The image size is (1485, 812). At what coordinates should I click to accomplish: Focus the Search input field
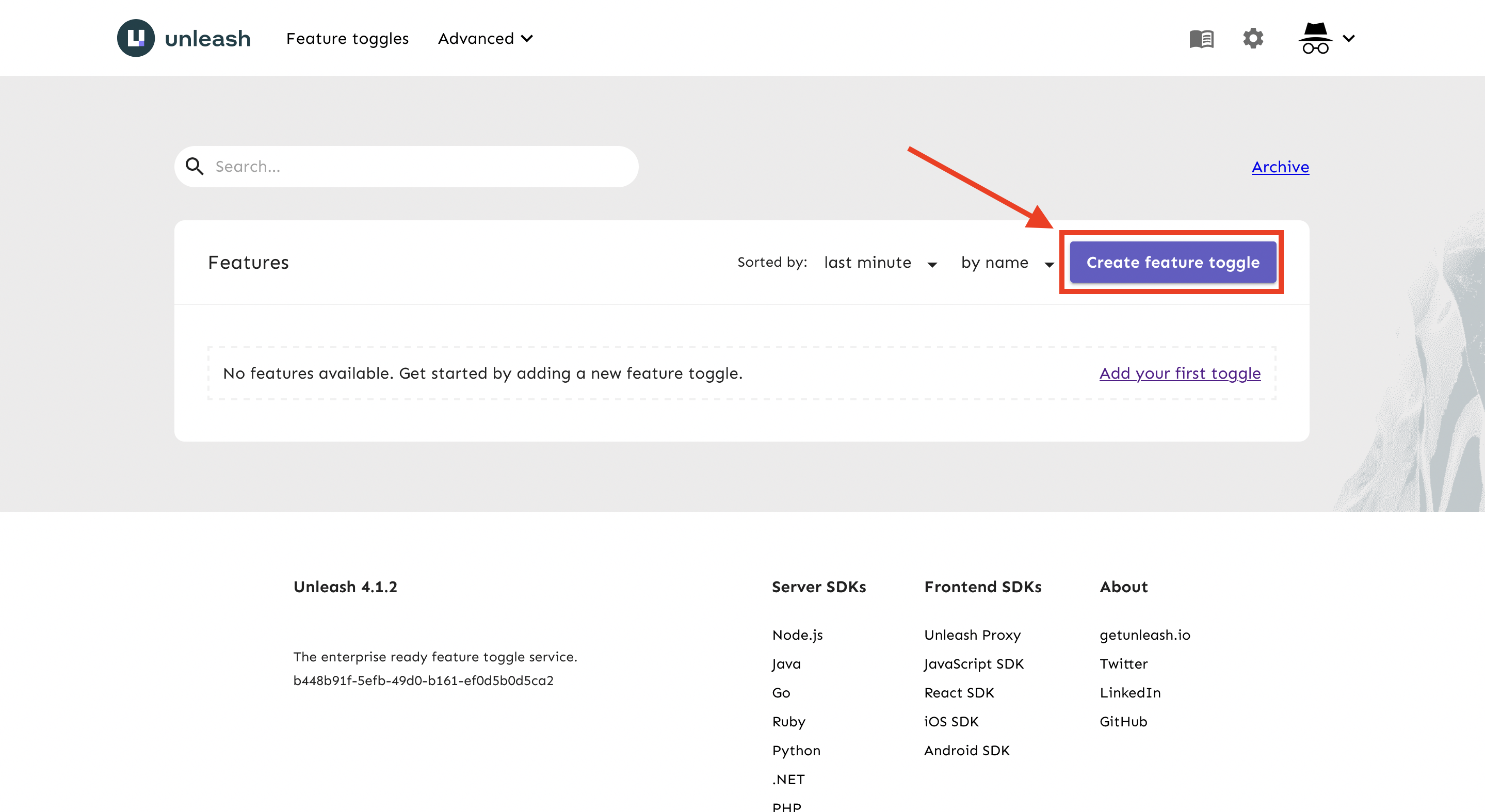(x=406, y=167)
